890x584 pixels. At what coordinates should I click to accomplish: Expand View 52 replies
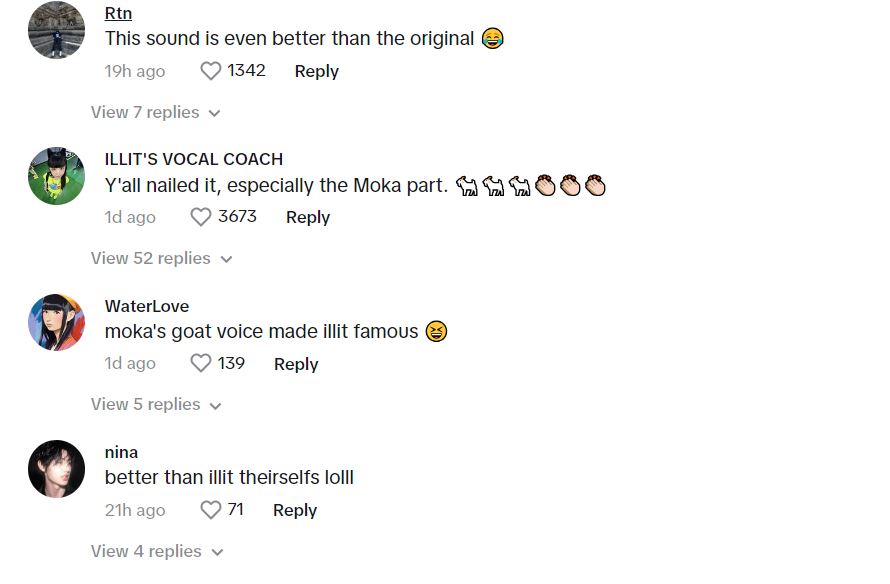tap(161, 258)
